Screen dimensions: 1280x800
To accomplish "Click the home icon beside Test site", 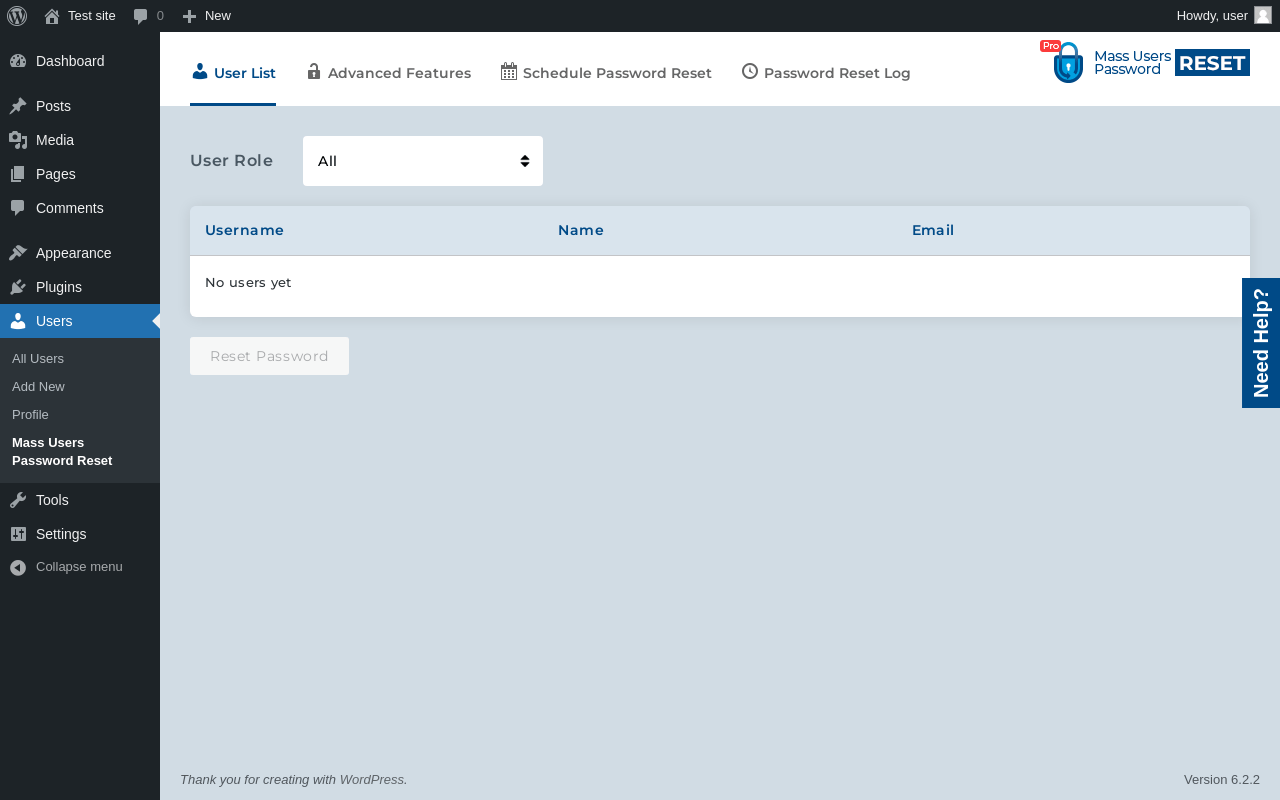I will 52,16.
